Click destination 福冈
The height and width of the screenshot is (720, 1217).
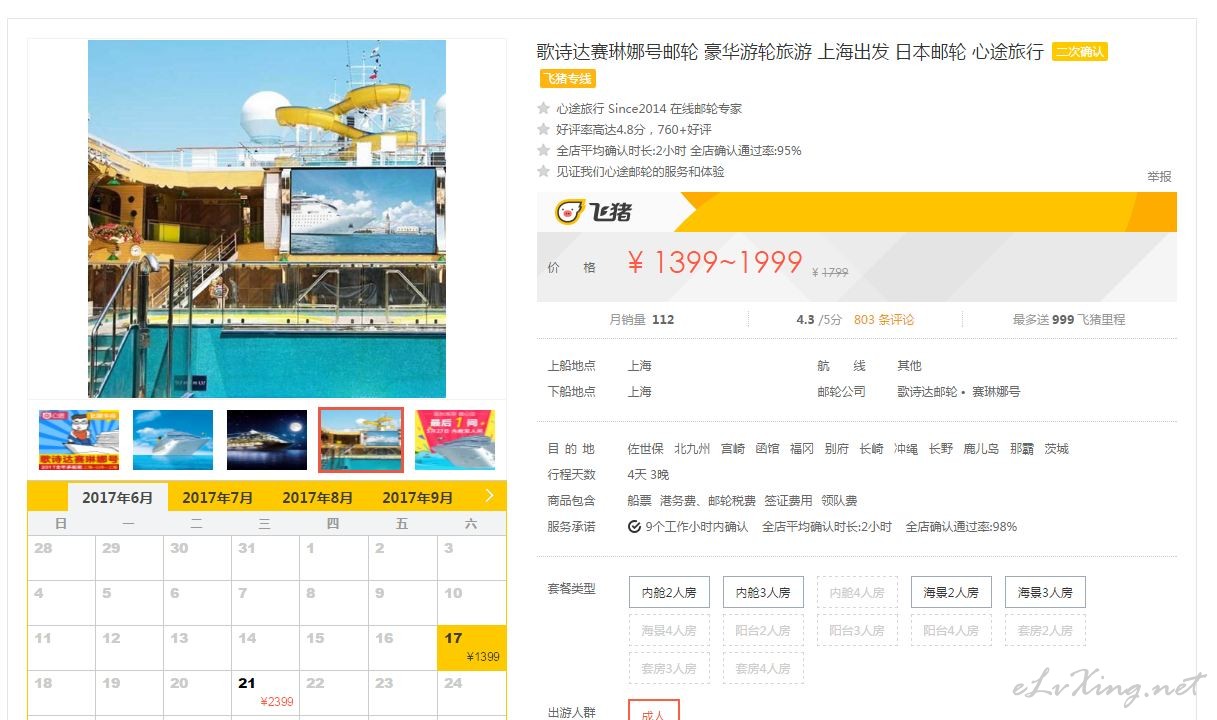[802, 449]
